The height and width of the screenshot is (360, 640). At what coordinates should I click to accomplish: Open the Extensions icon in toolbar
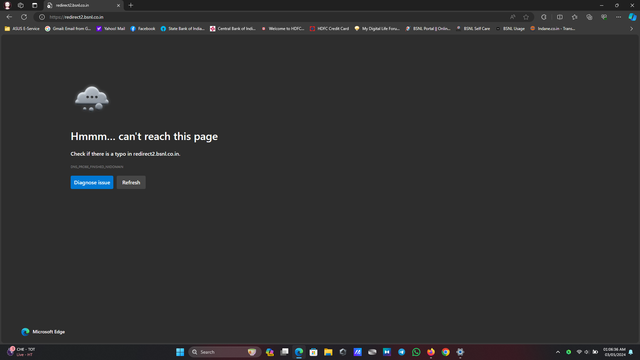pyautogui.click(x=544, y=17)
